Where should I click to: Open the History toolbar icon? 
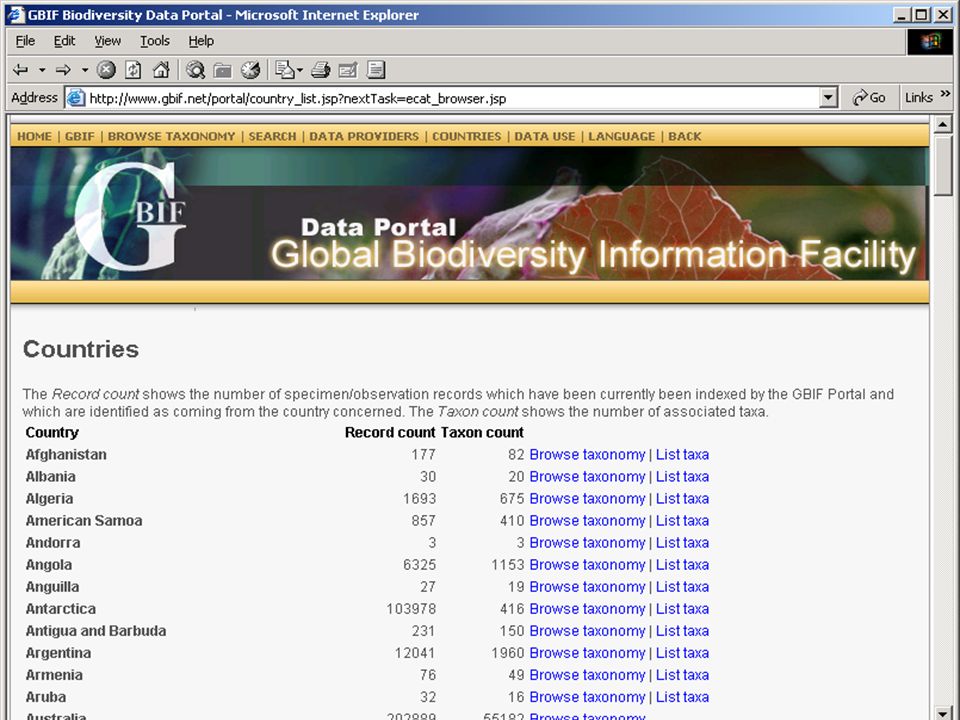250,70
